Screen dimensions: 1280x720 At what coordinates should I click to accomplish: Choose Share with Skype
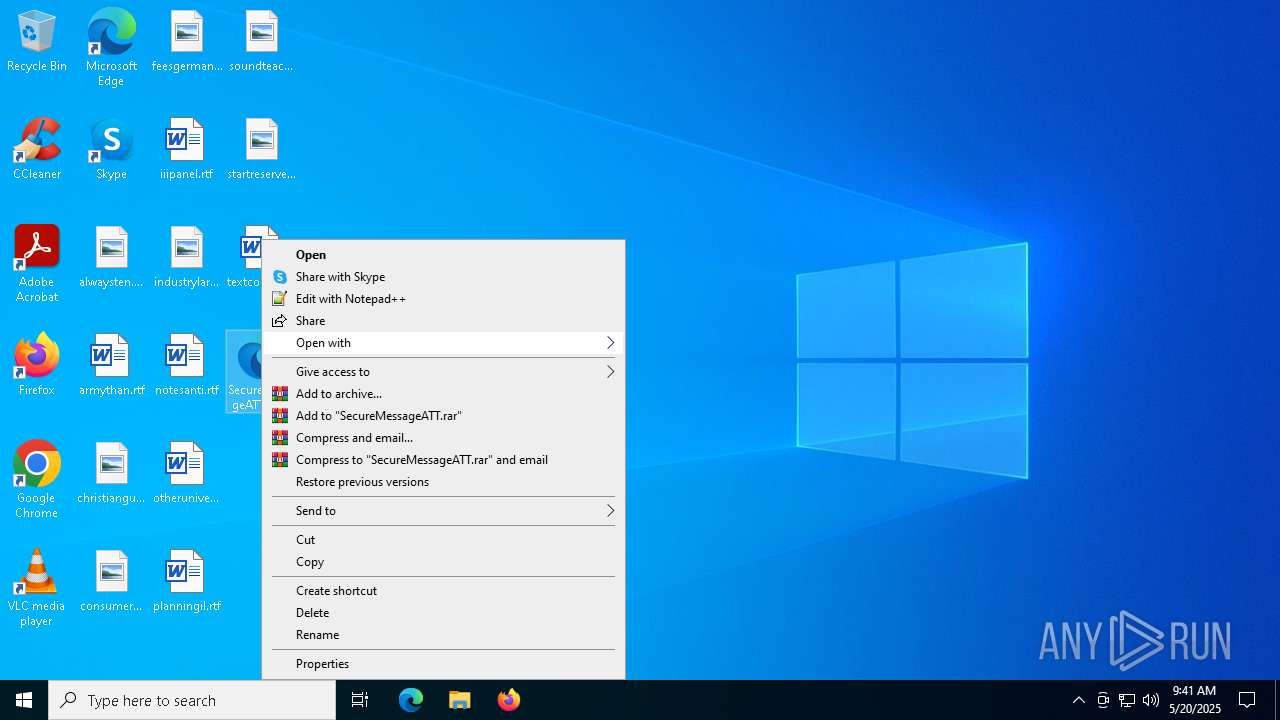(x=443, y=277)
